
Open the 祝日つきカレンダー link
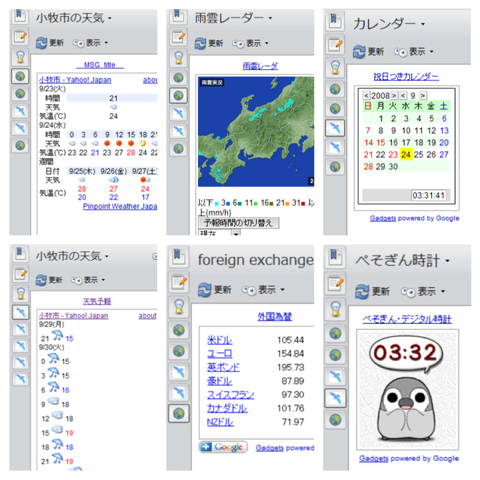406,77
